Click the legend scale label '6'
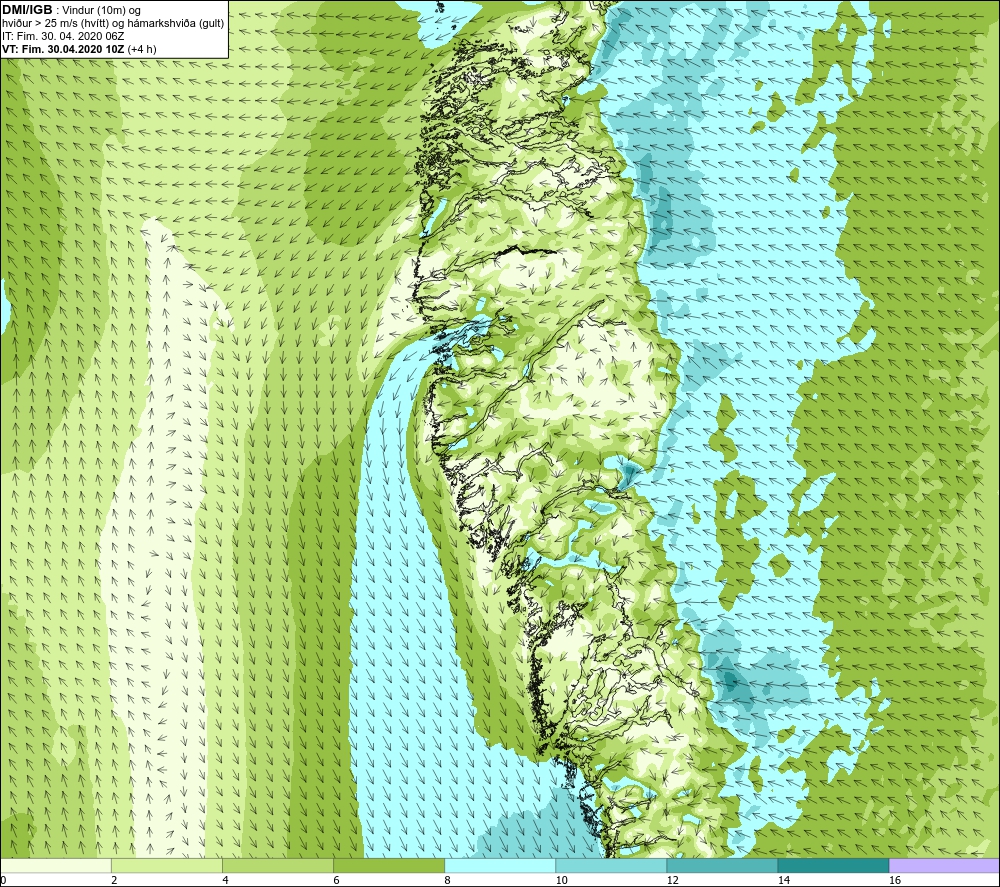 click(x=336, y=880)
